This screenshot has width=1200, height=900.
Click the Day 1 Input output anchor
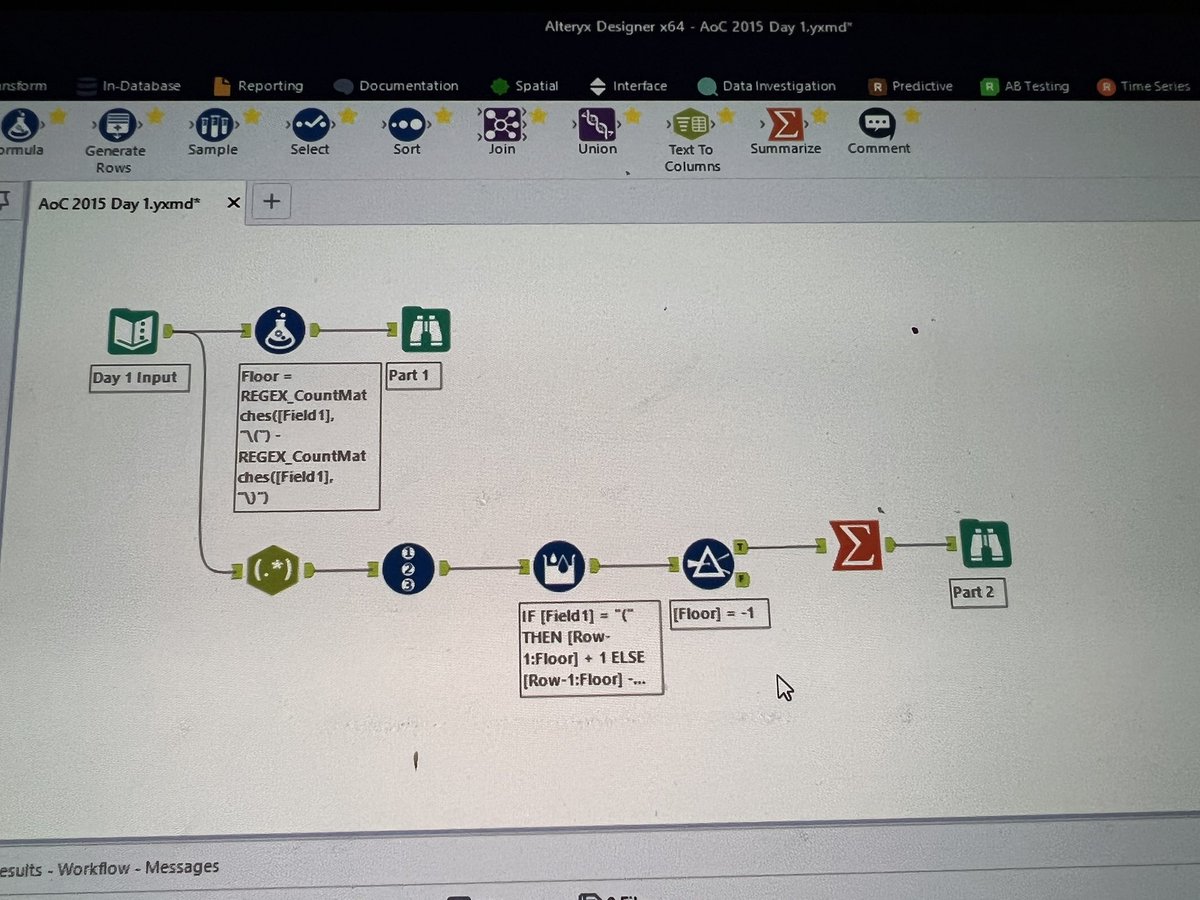click(168, 330)
